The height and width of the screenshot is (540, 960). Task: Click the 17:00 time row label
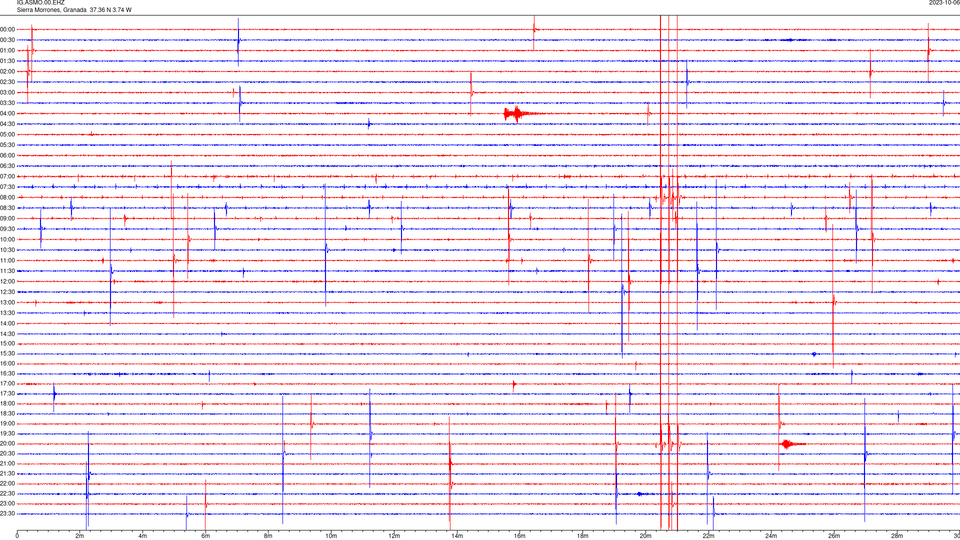point(7,383)
